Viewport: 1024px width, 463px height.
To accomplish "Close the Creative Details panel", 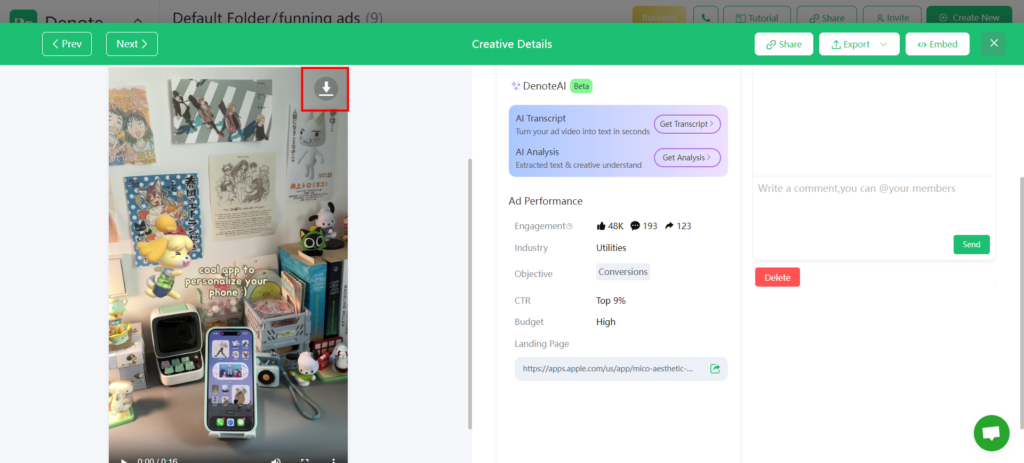I will coord(994,43).
